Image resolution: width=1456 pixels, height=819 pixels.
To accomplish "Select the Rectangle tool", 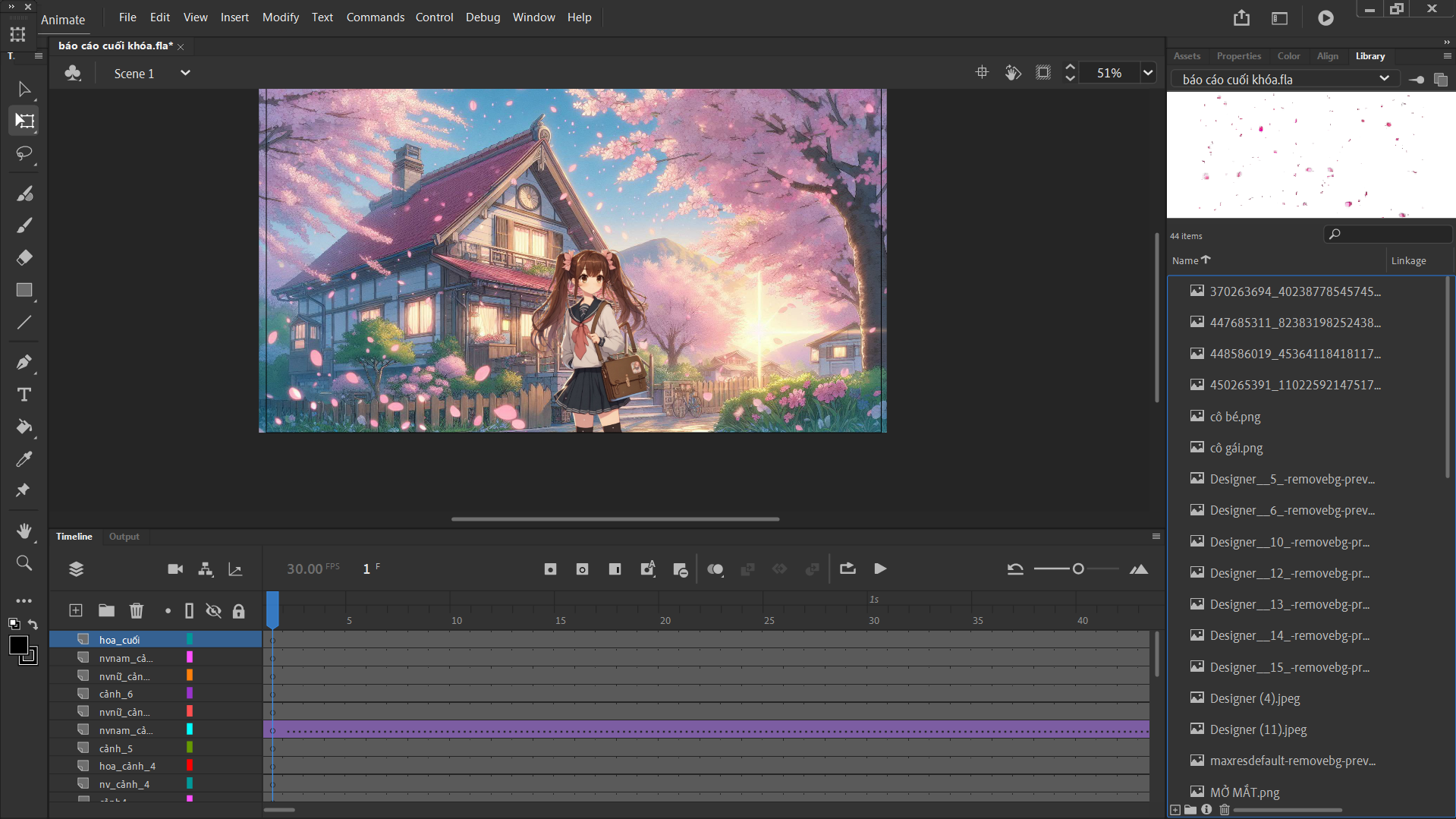I will pos(24,291).
